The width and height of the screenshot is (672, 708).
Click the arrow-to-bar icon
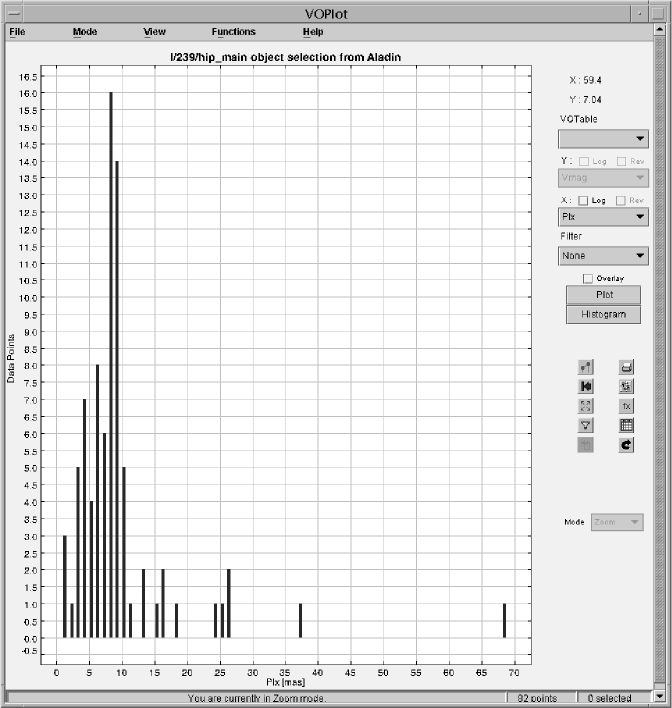coord(586,387)
